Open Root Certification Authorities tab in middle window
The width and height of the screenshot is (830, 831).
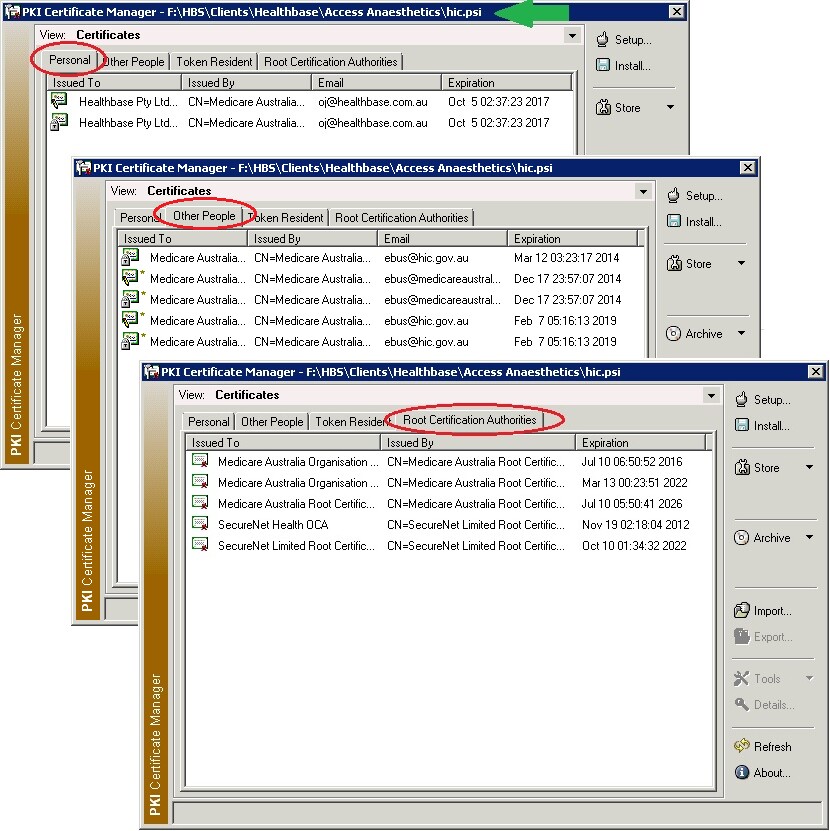(402, 217)
